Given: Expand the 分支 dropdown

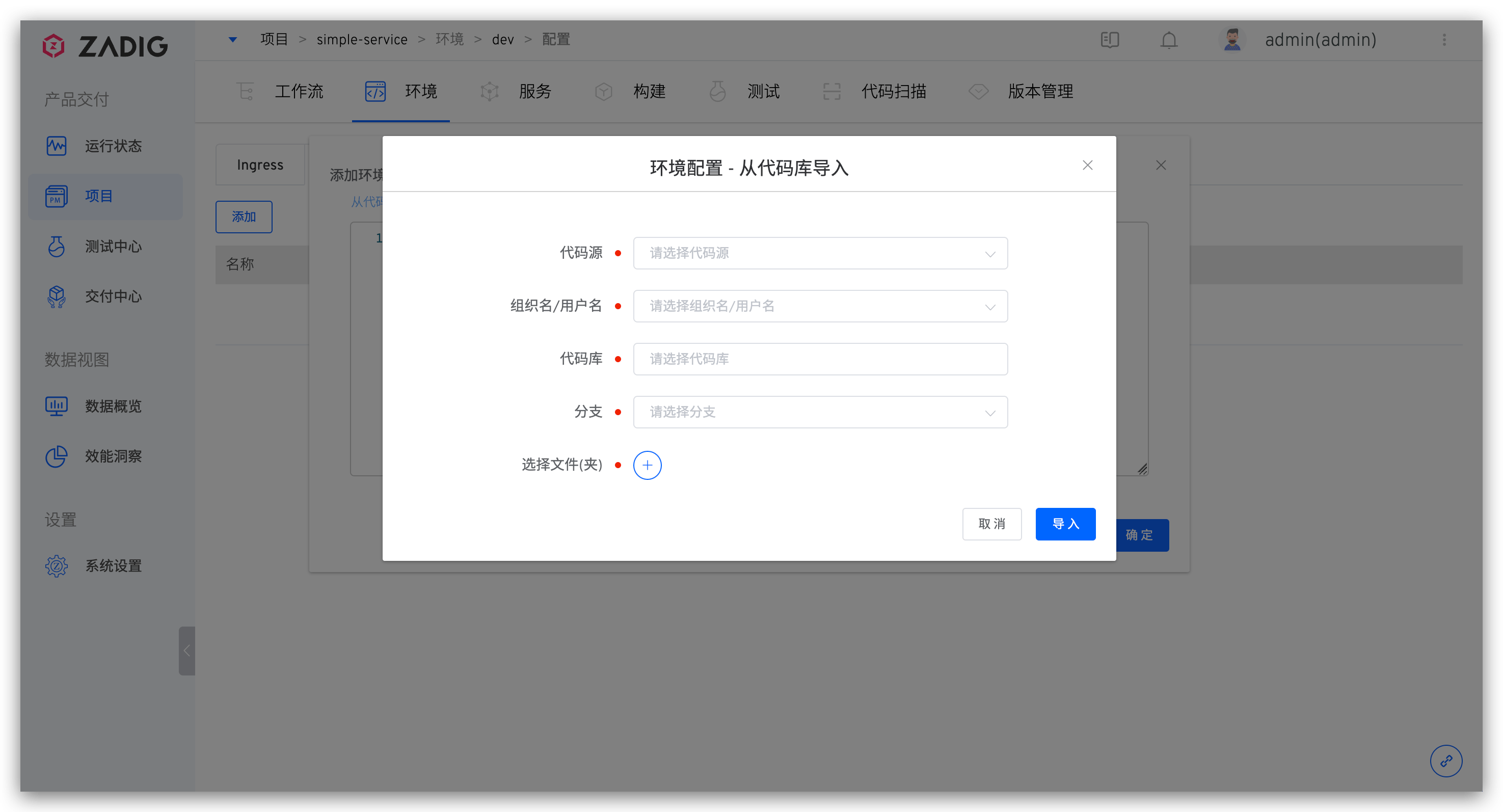Looking at the screenshot, I should pos(820,413).
